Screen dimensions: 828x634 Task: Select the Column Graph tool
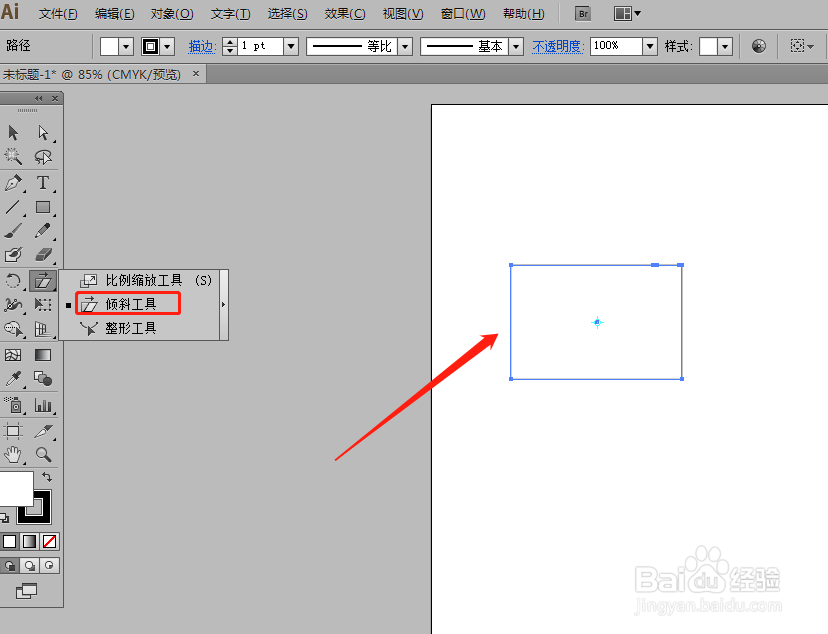[x=43, y=405]
